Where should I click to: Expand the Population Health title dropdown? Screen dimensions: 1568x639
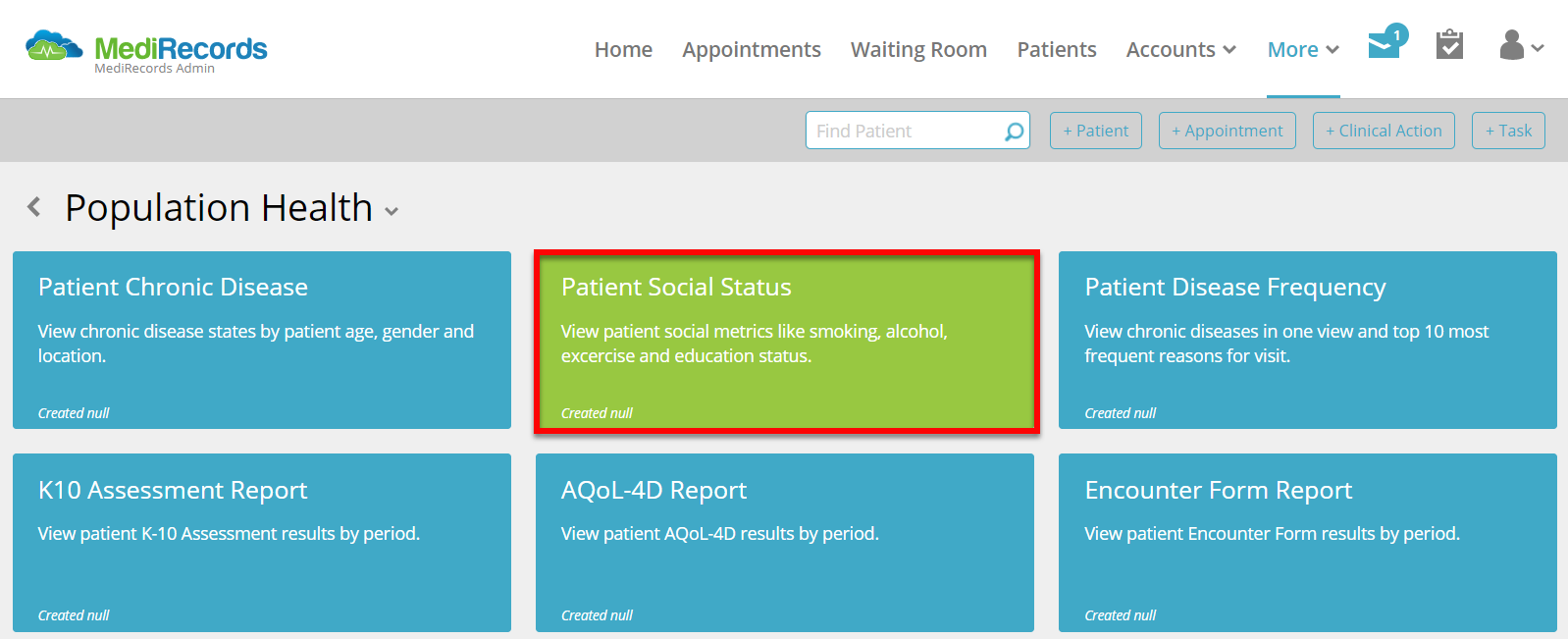coord(392,211)
